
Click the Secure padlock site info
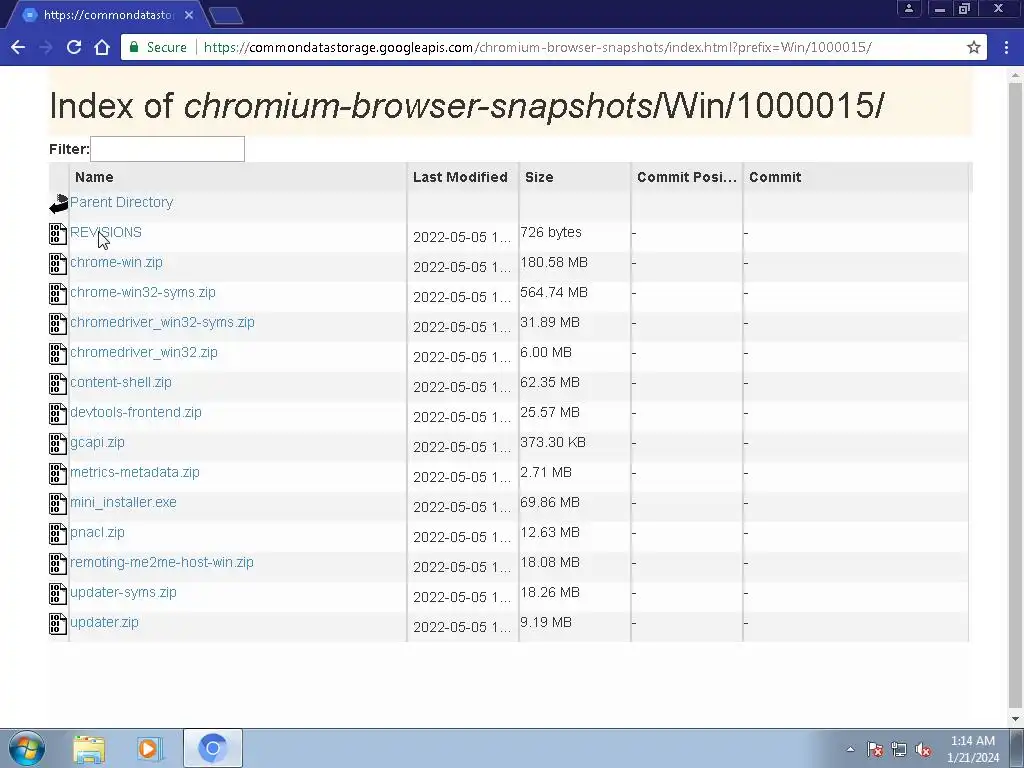pos(159,47)
